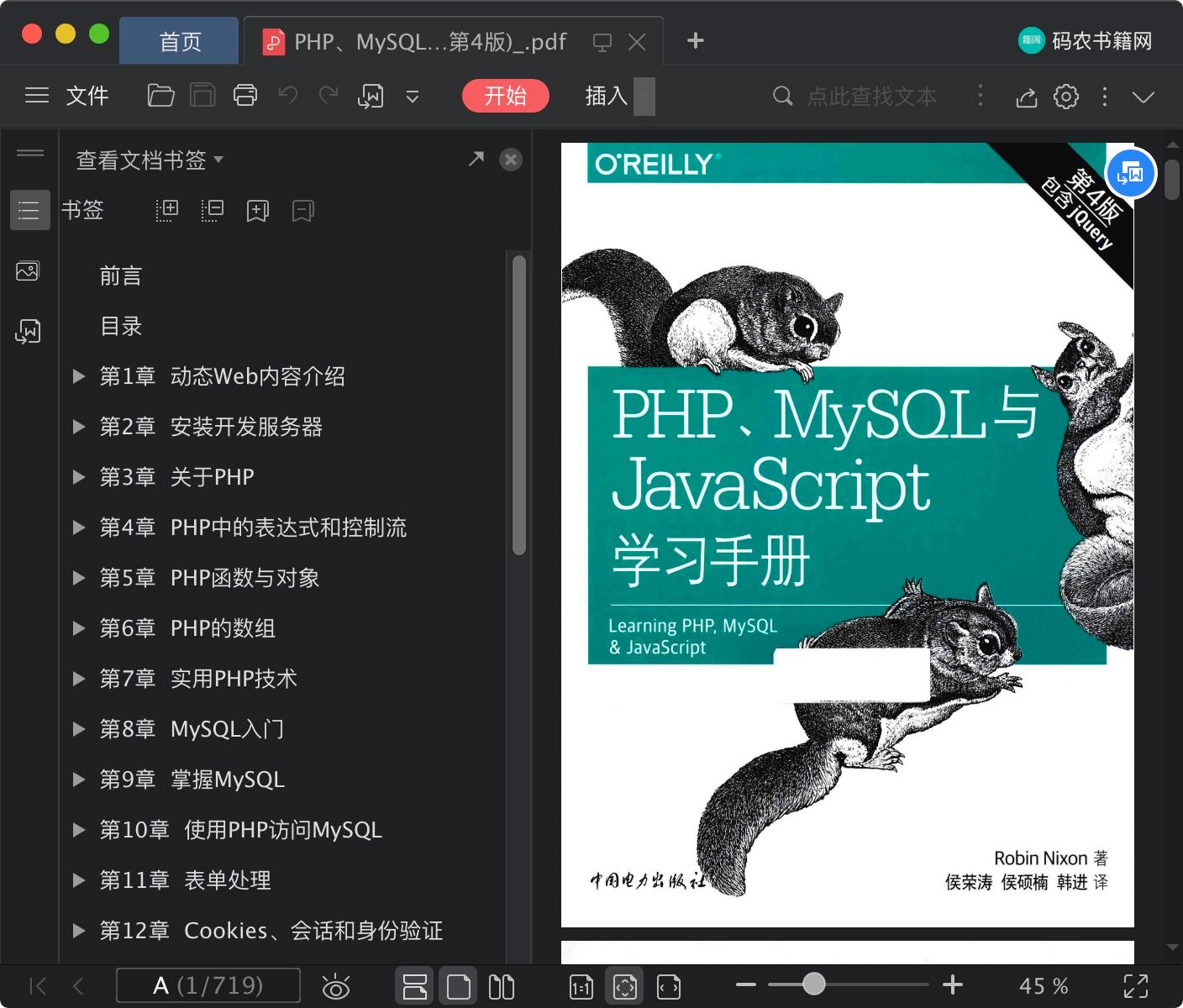Toggle eye protection mode icon
The width and height of the screenshot is (1183, 1008).
click(336, 986)
